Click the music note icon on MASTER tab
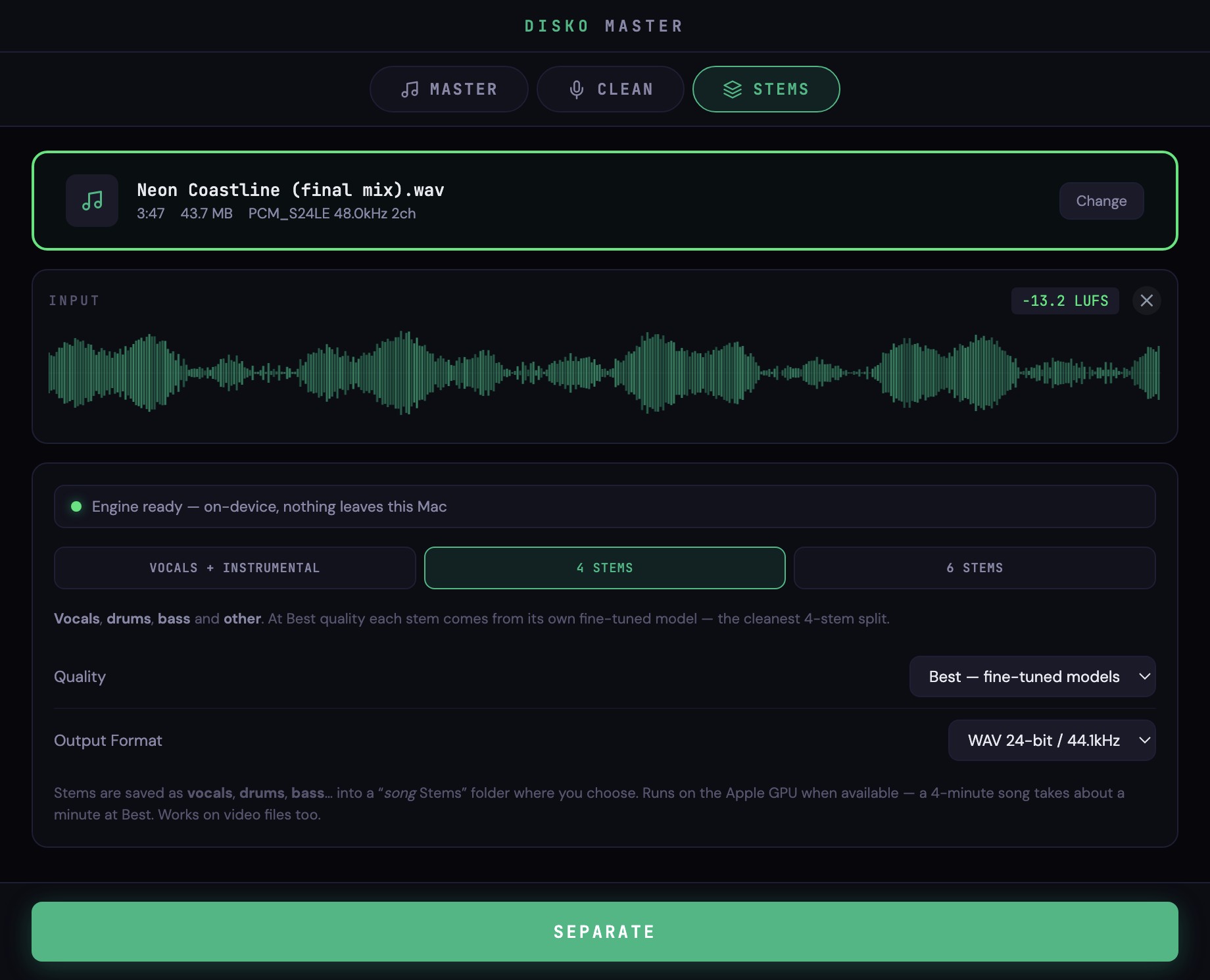This screenshot has height=980, width=1210. pyautogui.click(x=410, y=89)
